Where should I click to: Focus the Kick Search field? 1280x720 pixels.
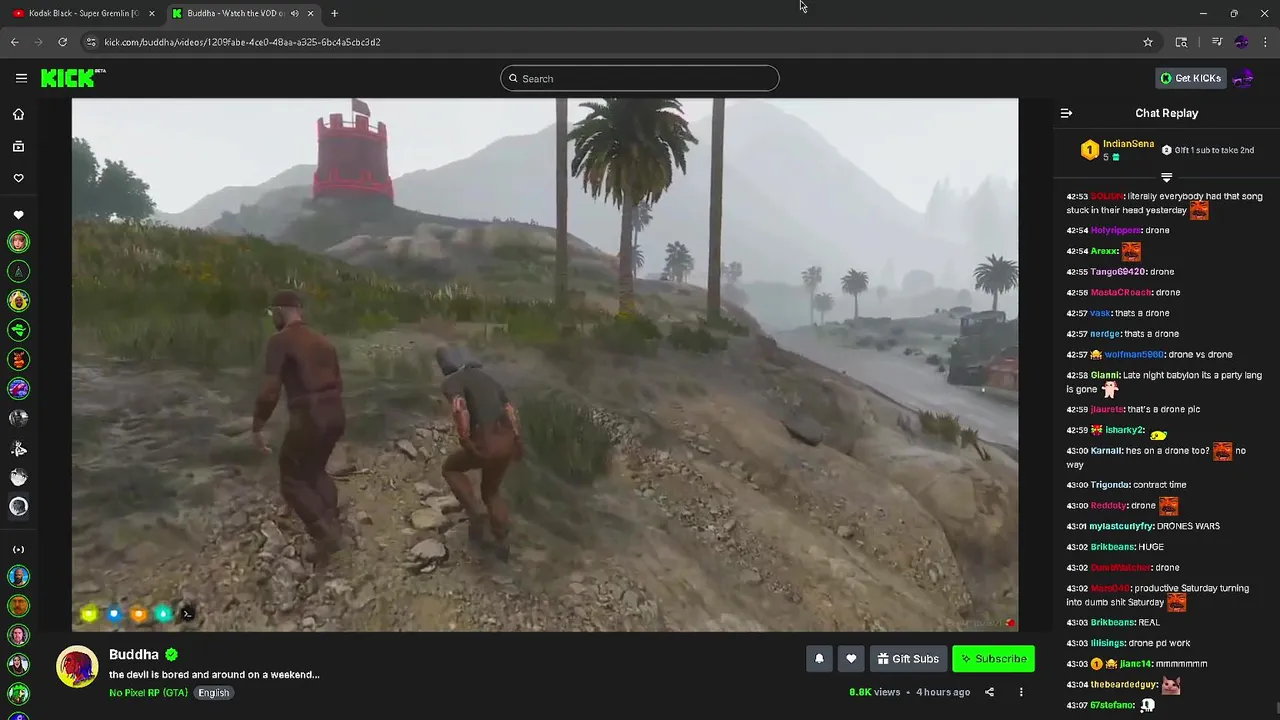click(x=640, y=78)
